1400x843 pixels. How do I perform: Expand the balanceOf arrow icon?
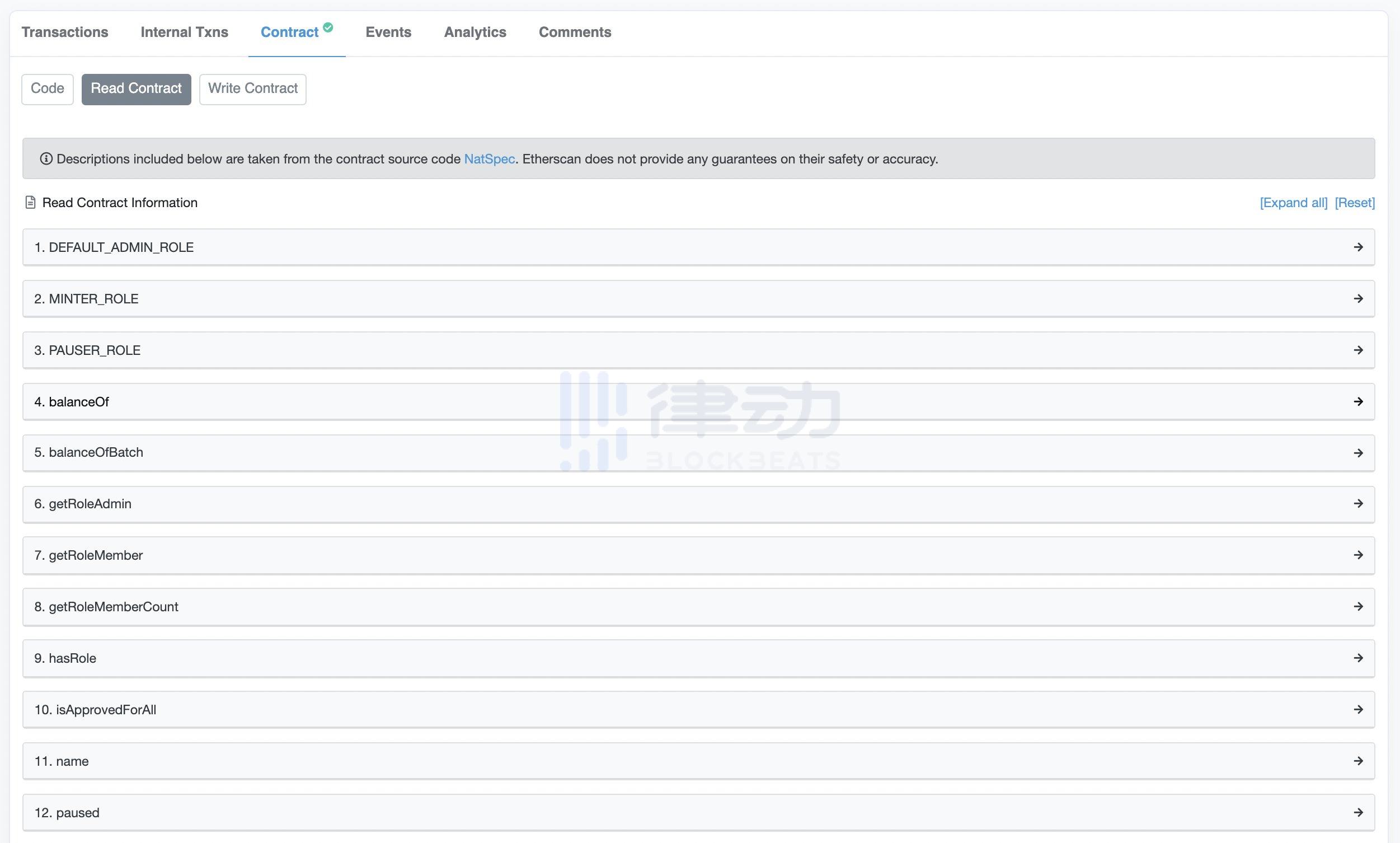coord(1358,401)
